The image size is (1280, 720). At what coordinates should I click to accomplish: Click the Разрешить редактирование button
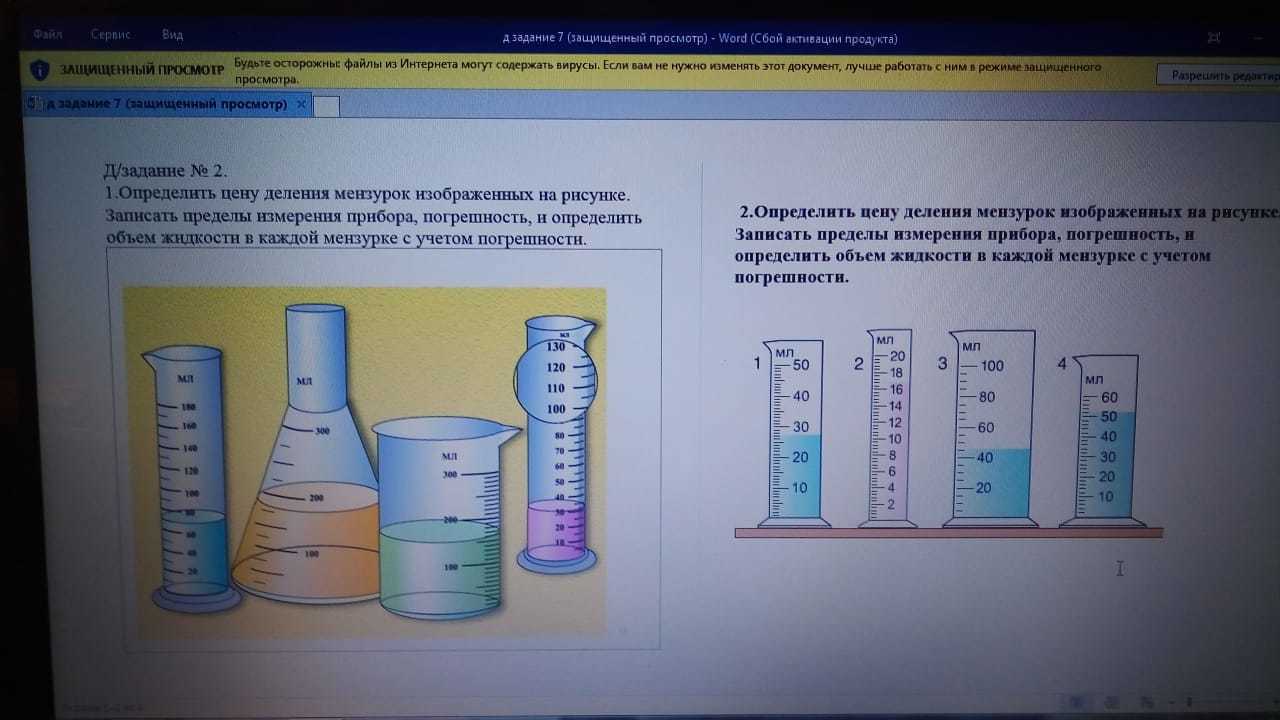click(x=1219, y=76)
